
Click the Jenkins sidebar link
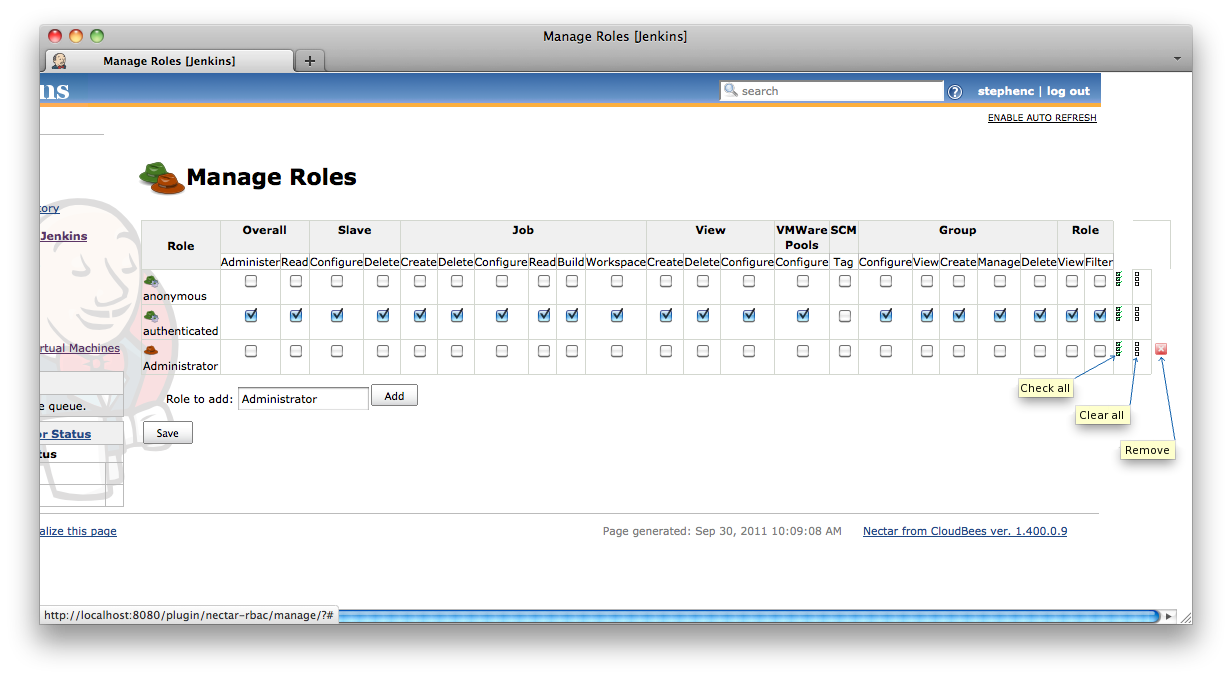(63, 236)
